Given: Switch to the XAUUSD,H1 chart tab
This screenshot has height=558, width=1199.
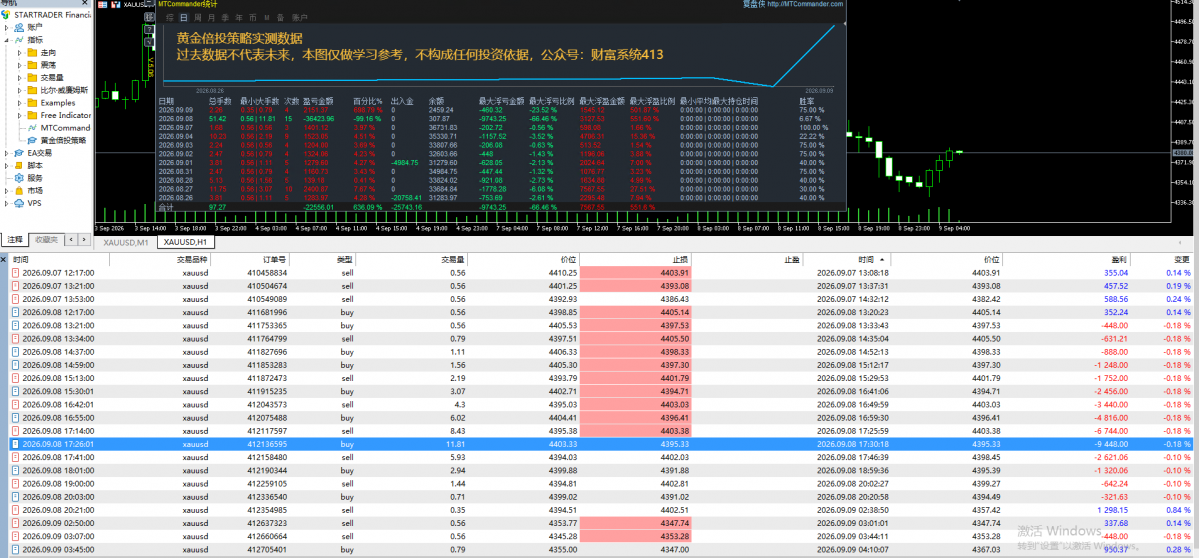Looking at the screenshot, I should tap(186, 242).
